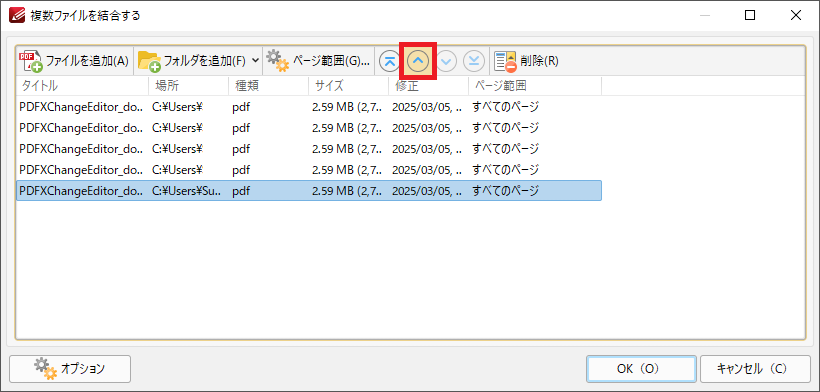Screen dimensions: 820x392
Task: Click the highlighted row's PDFXChangeEditor_do.. title
Action: coord(81,191)
